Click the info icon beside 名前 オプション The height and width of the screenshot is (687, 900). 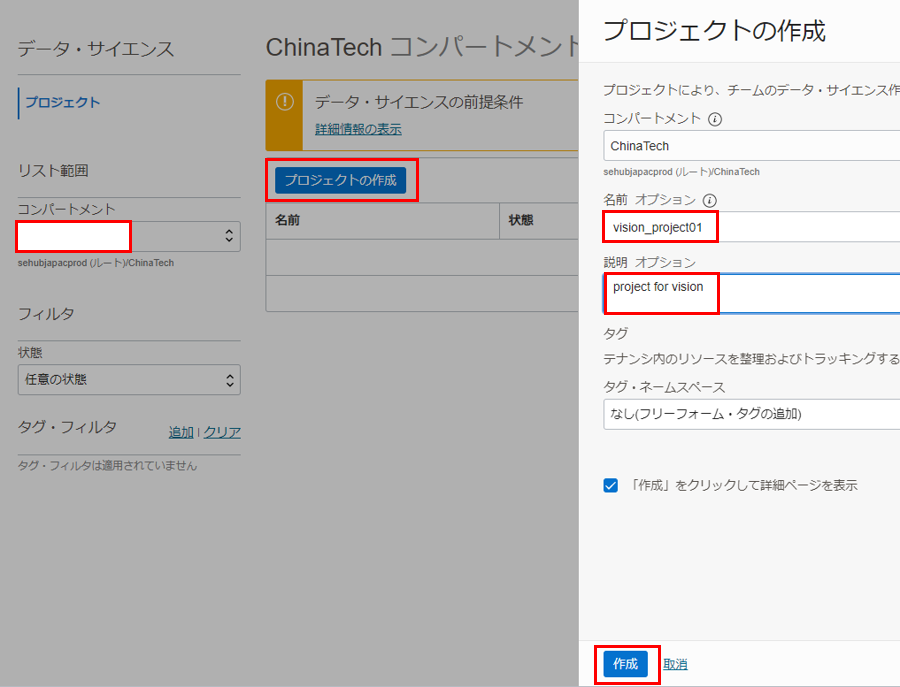point(710,200)
